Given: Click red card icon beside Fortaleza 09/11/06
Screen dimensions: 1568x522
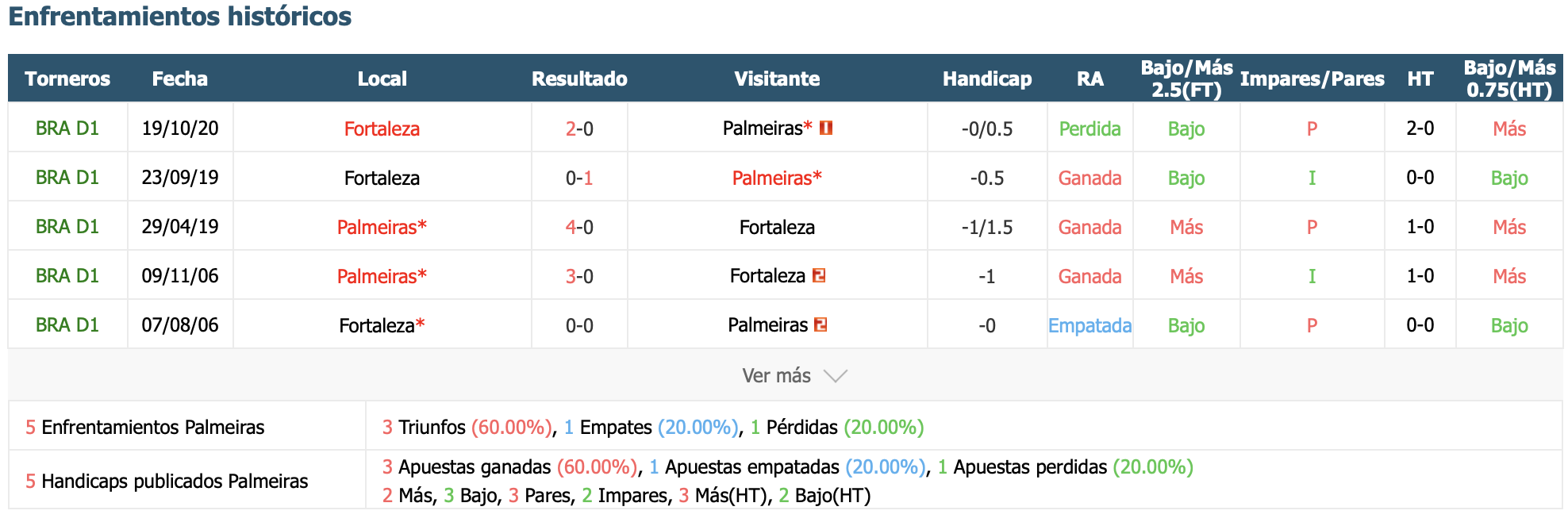Looking at the screenshot, I should [820, 275].
